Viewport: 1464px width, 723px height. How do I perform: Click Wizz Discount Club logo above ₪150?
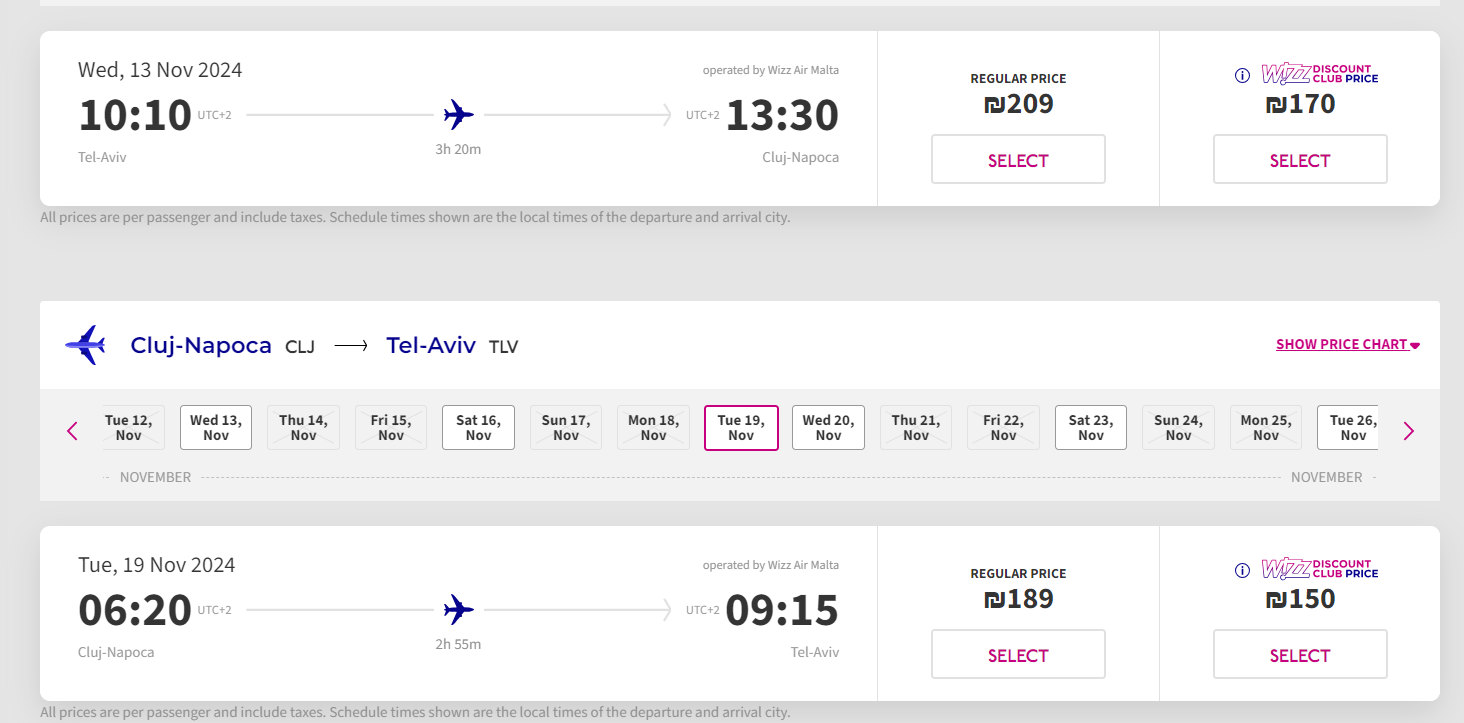pos(1319,569)
